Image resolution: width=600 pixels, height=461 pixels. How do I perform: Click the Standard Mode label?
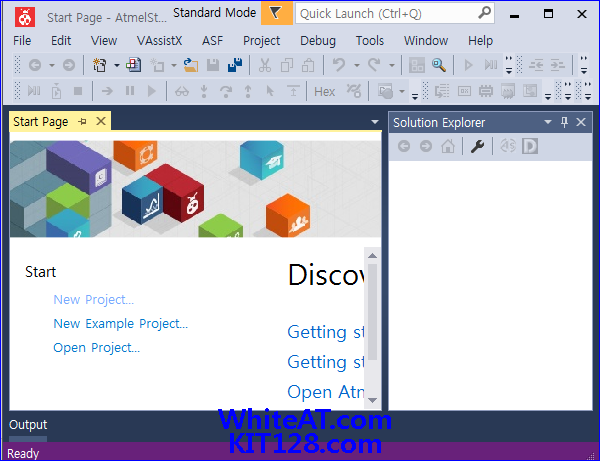(214, 13)
